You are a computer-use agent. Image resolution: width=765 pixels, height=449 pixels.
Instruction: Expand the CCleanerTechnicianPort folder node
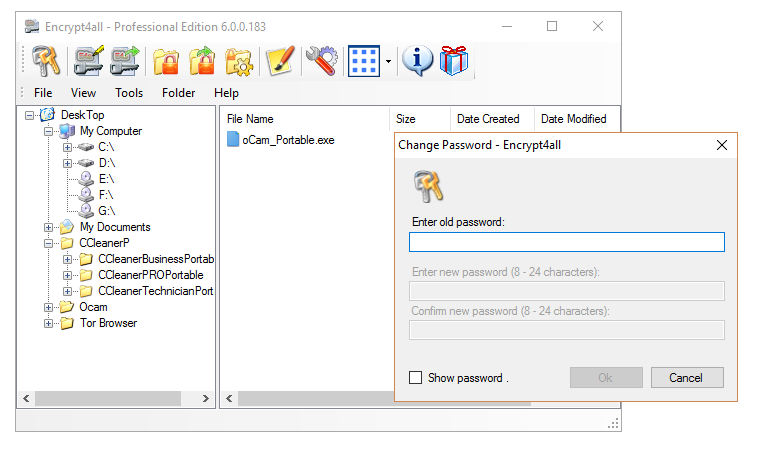pyautogui.click(x=67, y=291)
